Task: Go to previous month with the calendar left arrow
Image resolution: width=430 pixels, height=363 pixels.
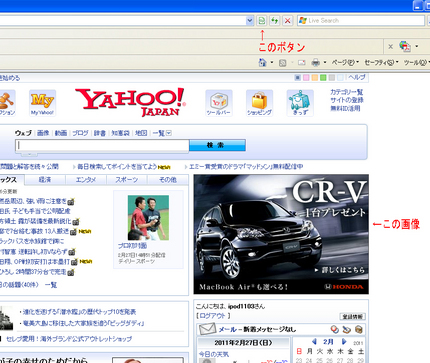Action: (x=314, y=342)
